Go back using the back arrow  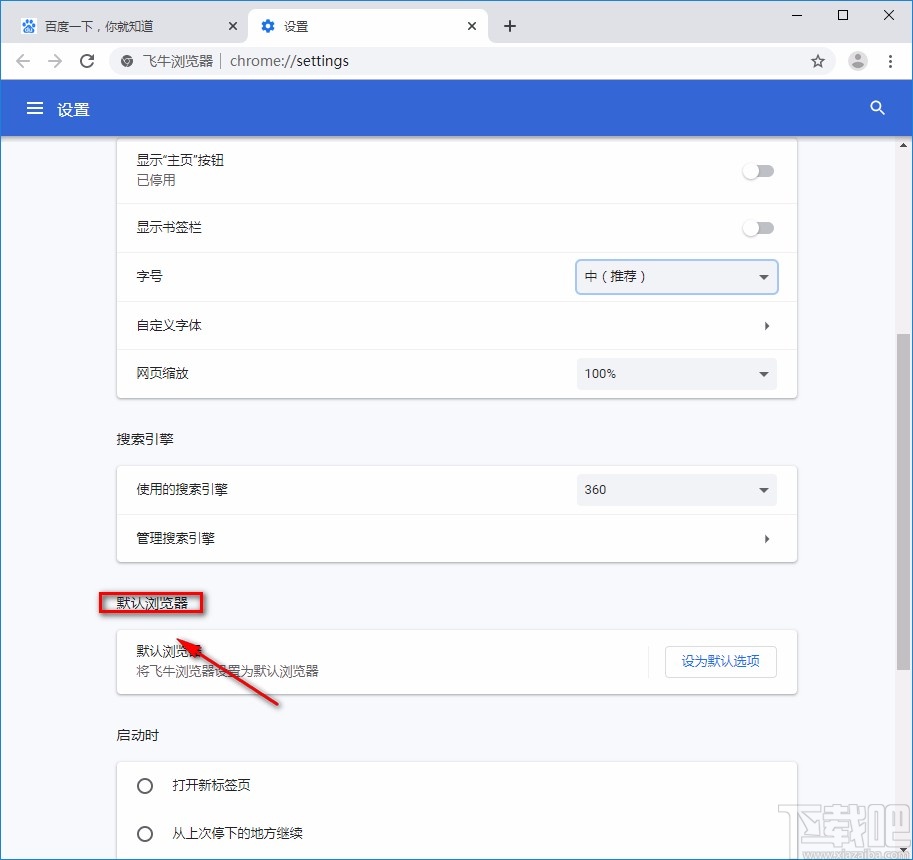tap(23, 61)
